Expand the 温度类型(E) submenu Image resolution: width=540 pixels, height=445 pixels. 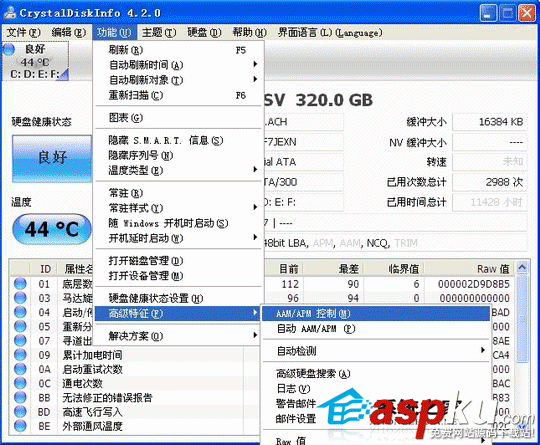point(178,170)
